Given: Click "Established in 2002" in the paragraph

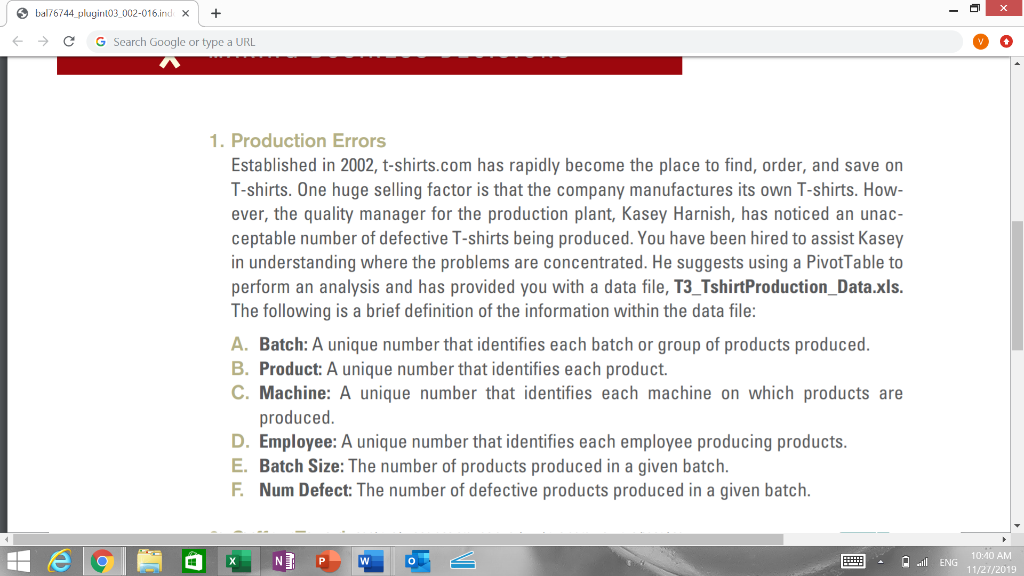Looking at the screenshot, I should [x=303, y=165].
